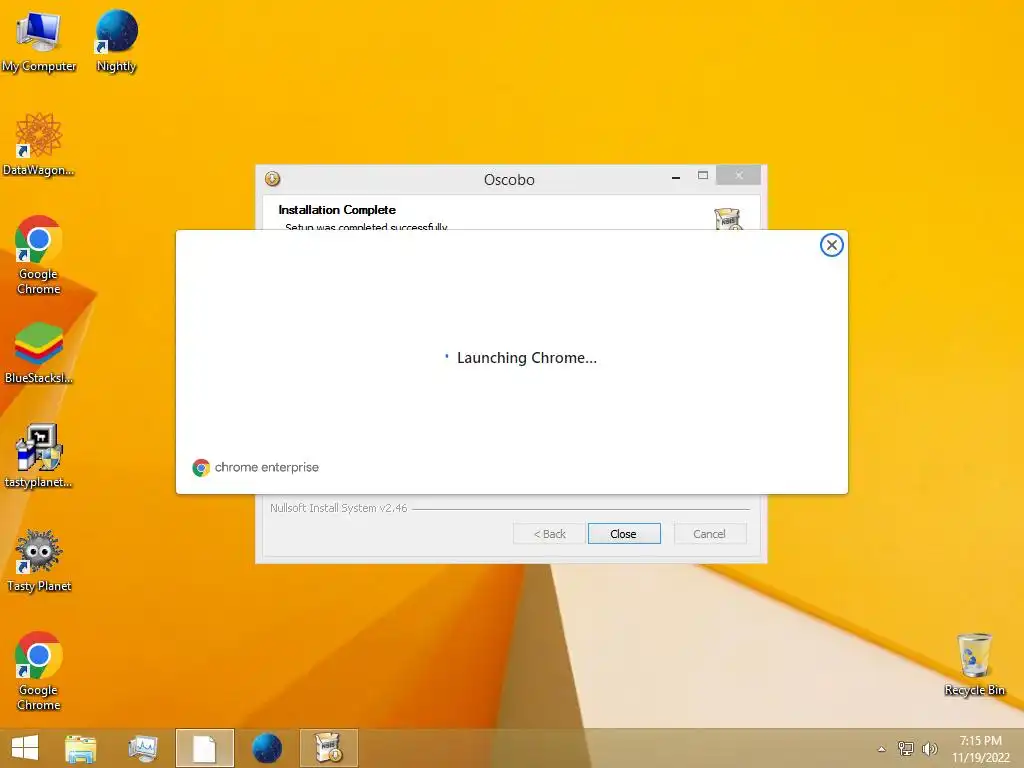Open the network tray icon

906,748
